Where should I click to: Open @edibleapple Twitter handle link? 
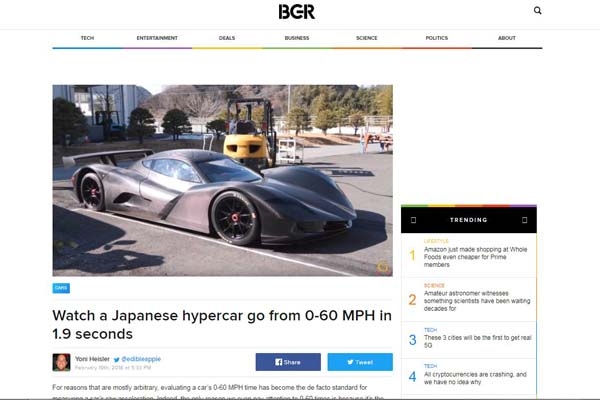pos(140,358)
